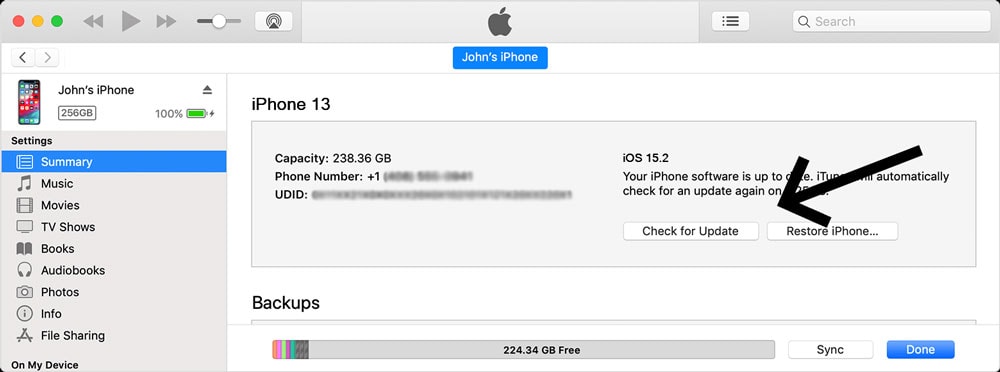Click the Photos camera icon
Screen dimensions: 1000x372
click(x=24, y=292)
